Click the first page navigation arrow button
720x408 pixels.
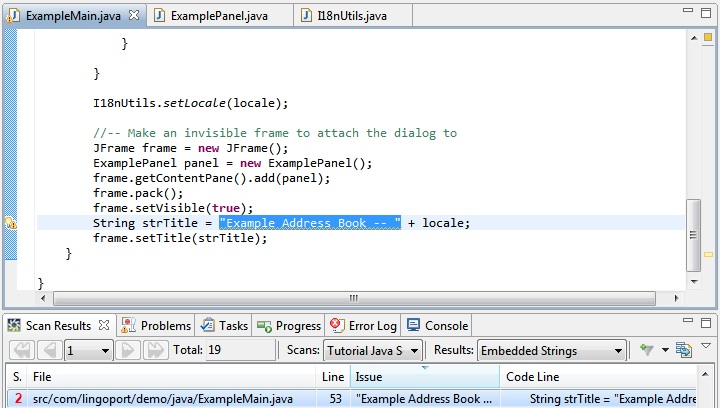click(x=21, y=351)
